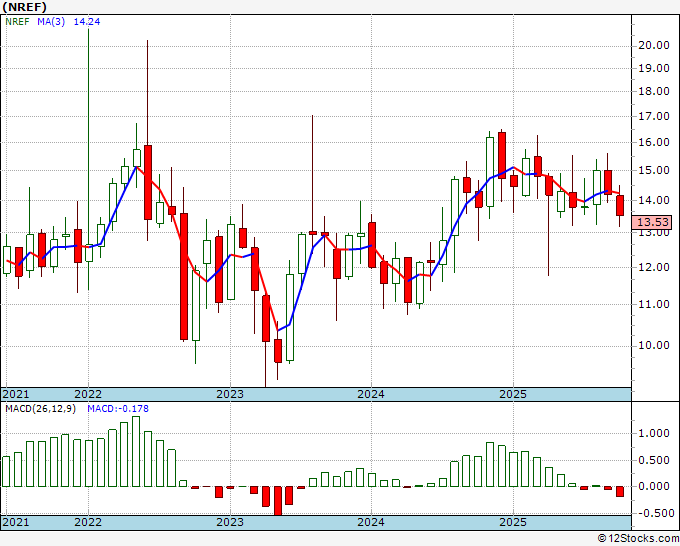This screenshot has width=680, height=546.
Task: Click 2021 on the price chart timeline
Action: (x=16, y=394)
